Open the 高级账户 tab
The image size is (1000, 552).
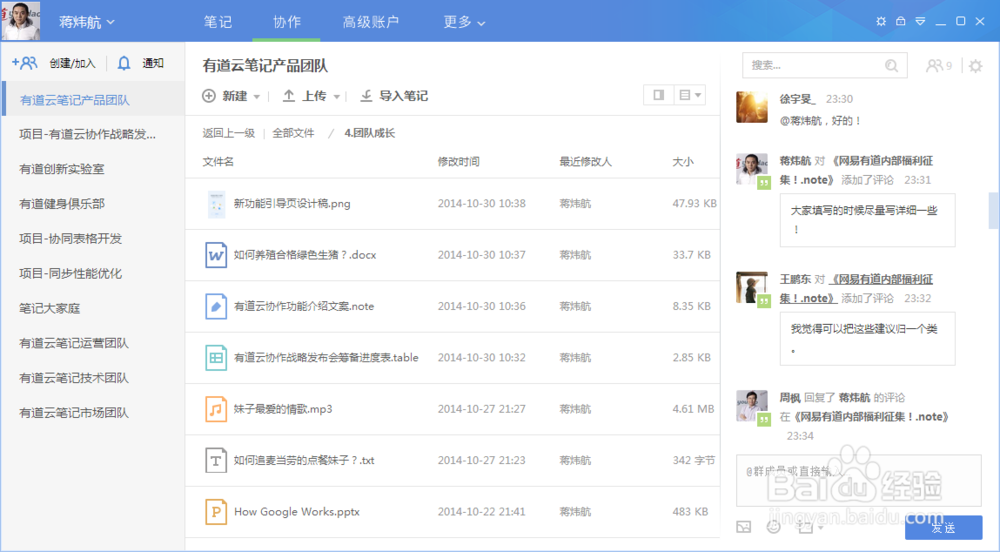click(x=371, y=22)
